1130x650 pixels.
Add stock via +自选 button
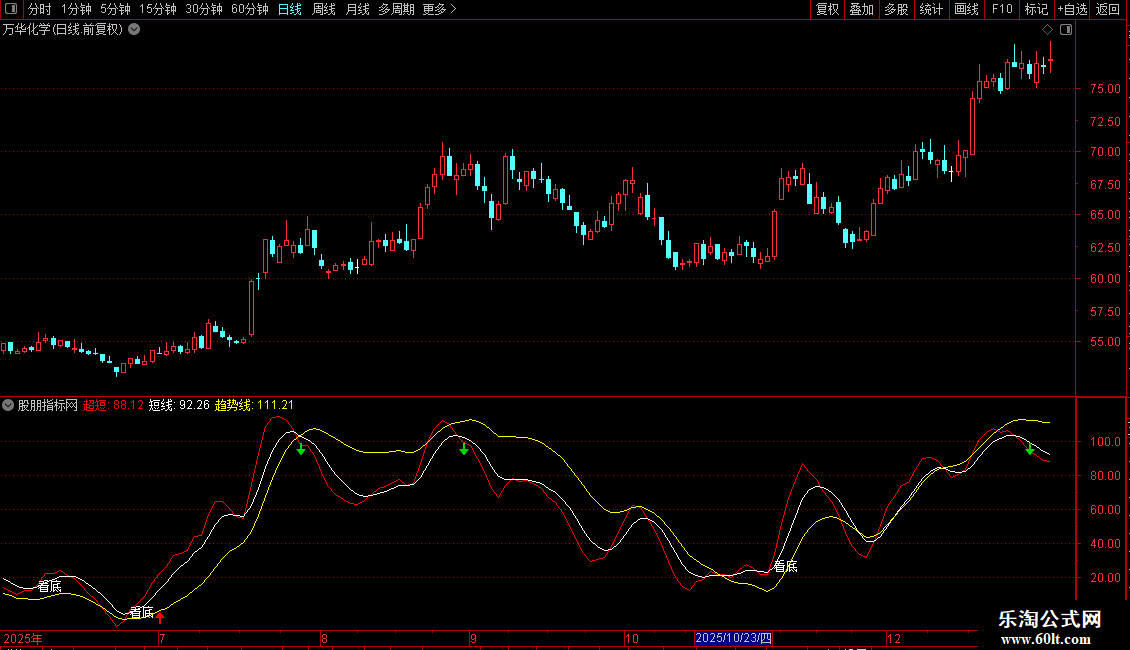click(1072, 9)
